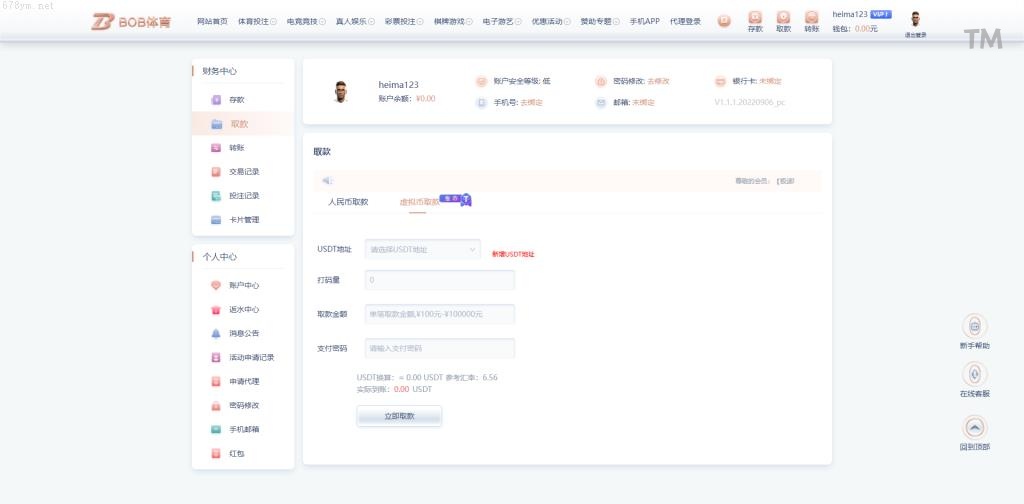Select the 虚拟币取款 tab
1024x504 pixels.
(419, 202)
